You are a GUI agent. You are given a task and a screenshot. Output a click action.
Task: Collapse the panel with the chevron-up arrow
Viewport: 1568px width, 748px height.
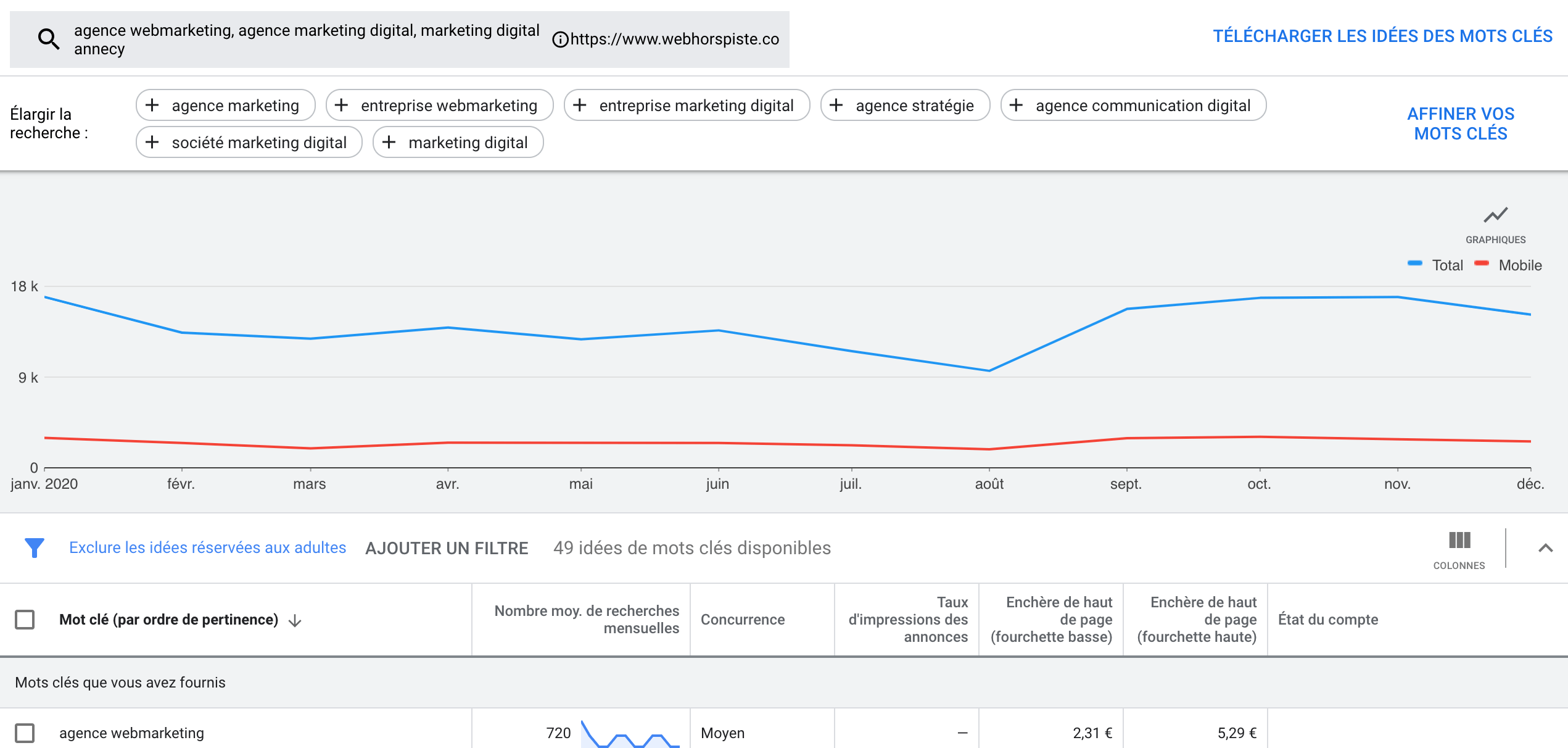pyautogui.click(x=1545, y=548)
